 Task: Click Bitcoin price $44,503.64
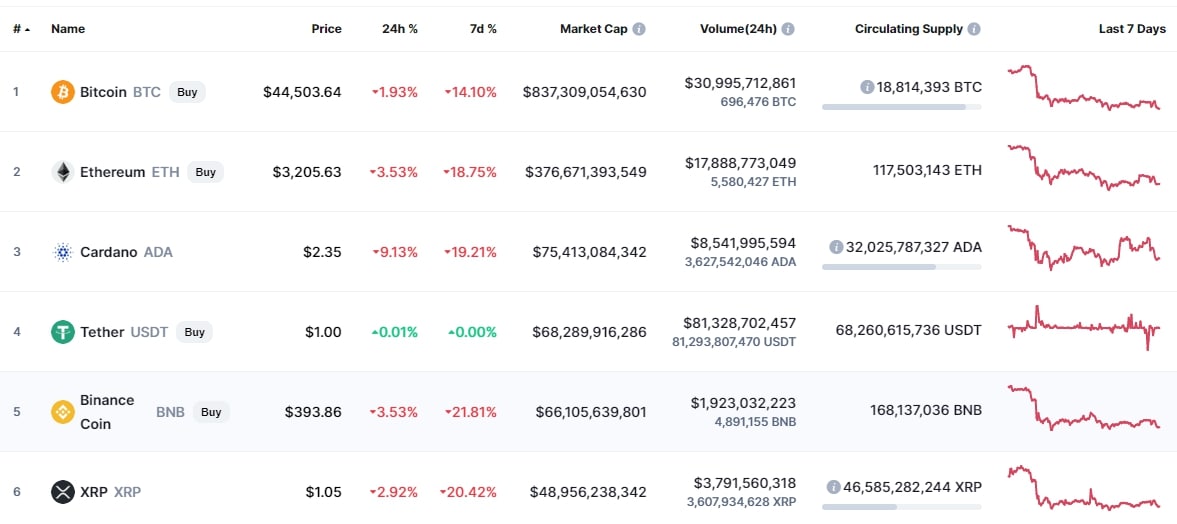[x=303, y=92]
